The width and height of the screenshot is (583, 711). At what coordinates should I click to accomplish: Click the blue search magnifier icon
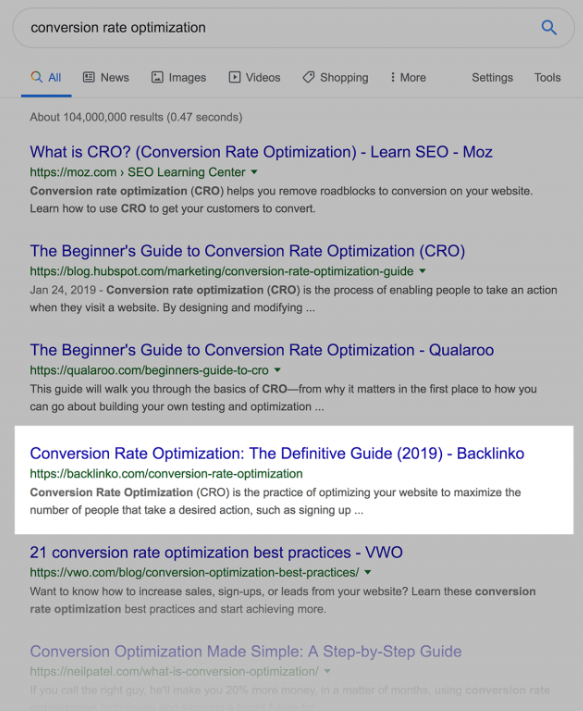coord(549,28)
